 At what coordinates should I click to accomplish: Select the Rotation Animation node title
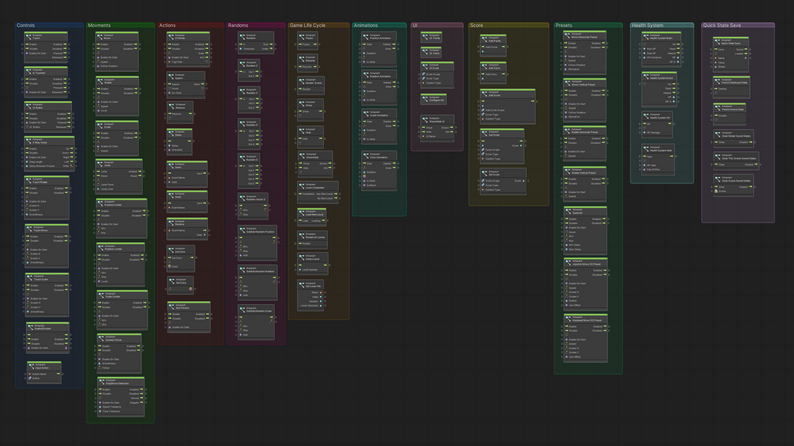click(x=380, y=76)
